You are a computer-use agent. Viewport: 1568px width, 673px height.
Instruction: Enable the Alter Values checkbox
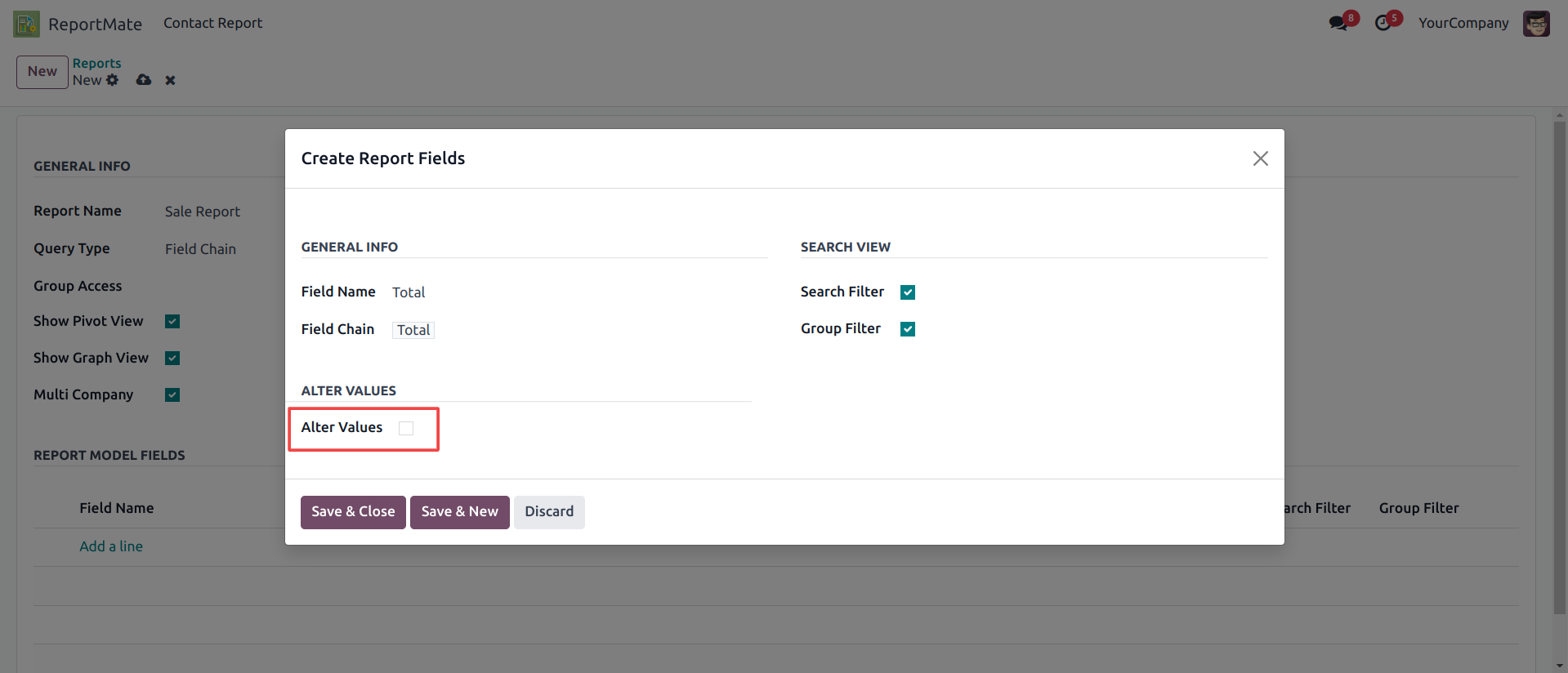coord(406,428)
